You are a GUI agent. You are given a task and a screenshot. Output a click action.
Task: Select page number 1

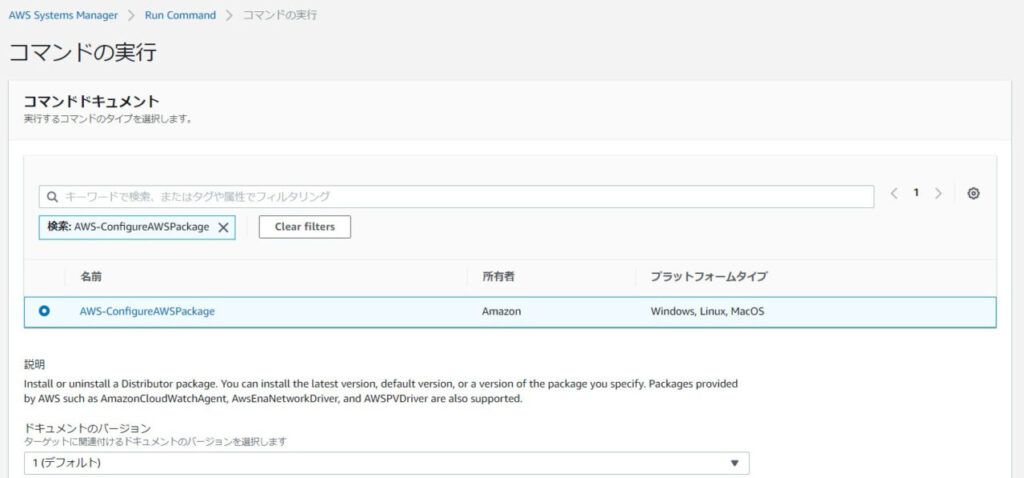[916, 193]
